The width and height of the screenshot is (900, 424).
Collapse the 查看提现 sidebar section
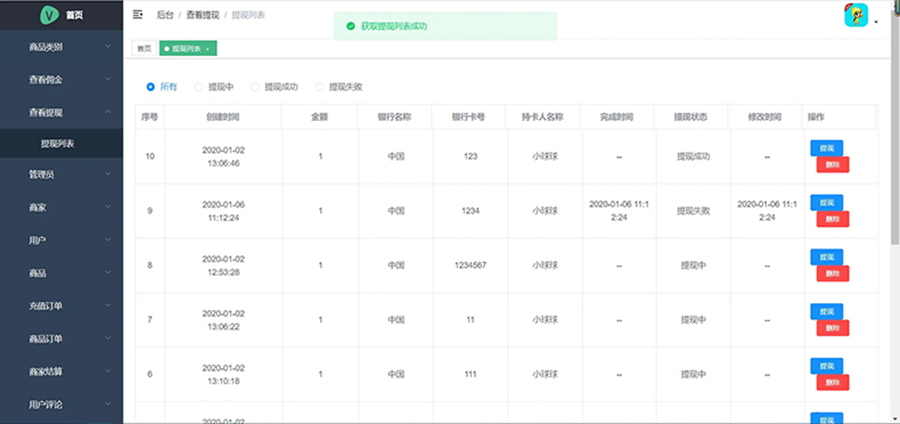61,112
